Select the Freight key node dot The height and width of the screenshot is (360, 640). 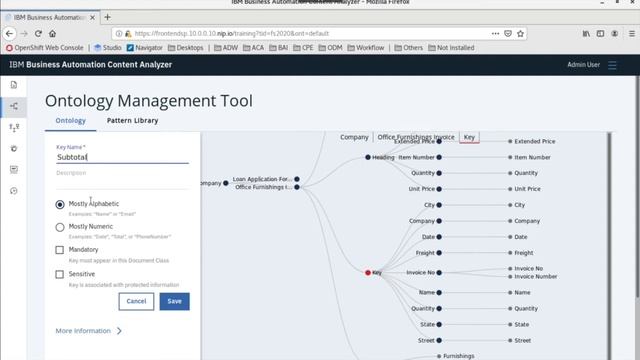[439, 253]
